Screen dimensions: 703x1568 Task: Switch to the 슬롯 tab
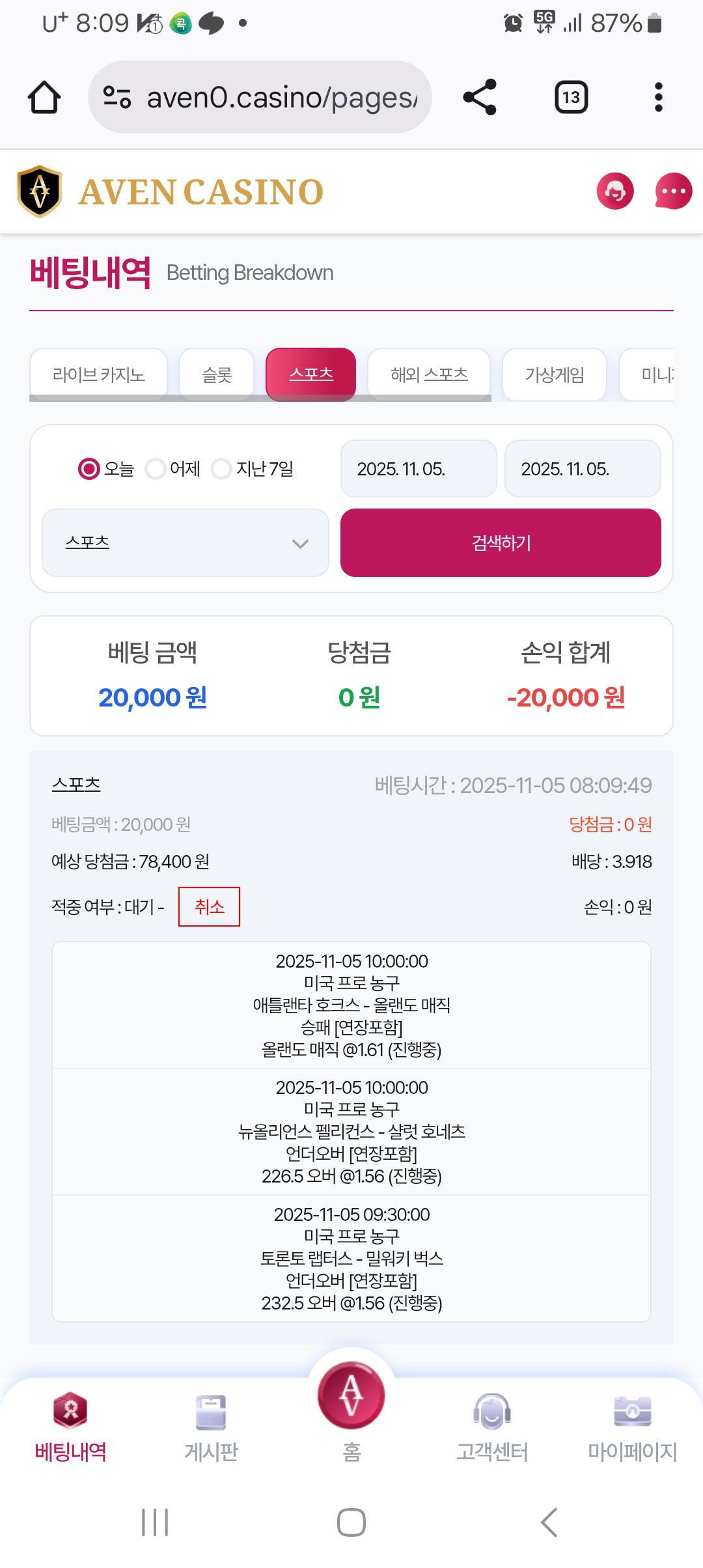(x=217, y=374)
